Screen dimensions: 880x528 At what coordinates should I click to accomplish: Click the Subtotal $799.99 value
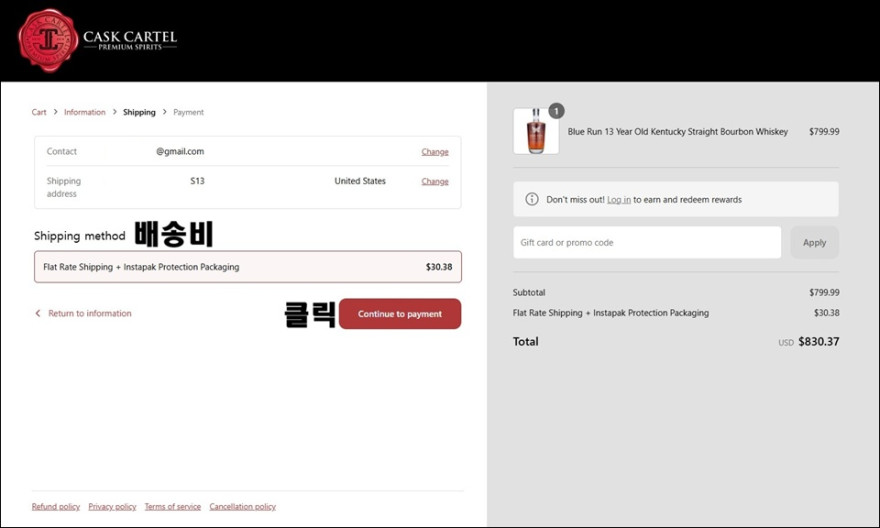[x=824, y=292]
